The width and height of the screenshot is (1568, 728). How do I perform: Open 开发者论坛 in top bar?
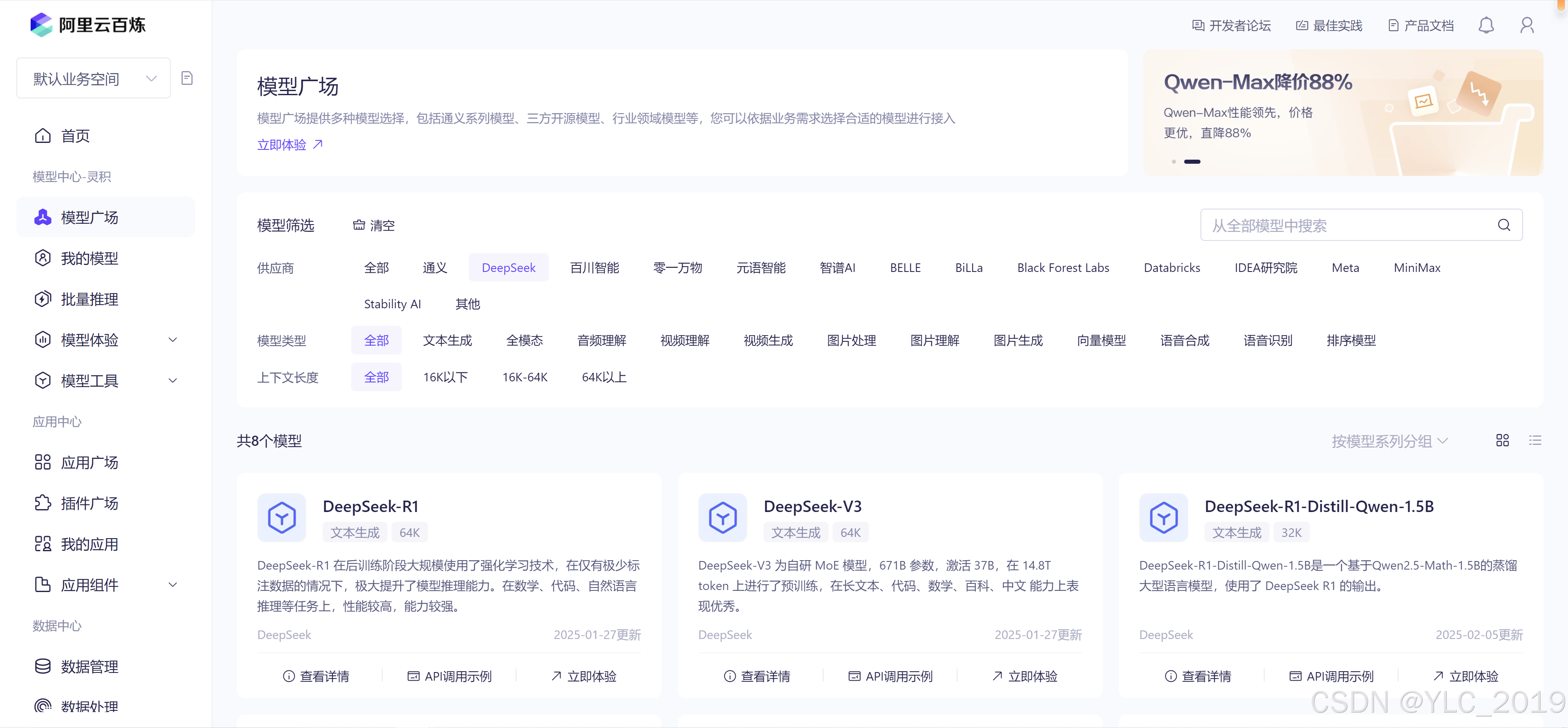tap(1231, 26)
